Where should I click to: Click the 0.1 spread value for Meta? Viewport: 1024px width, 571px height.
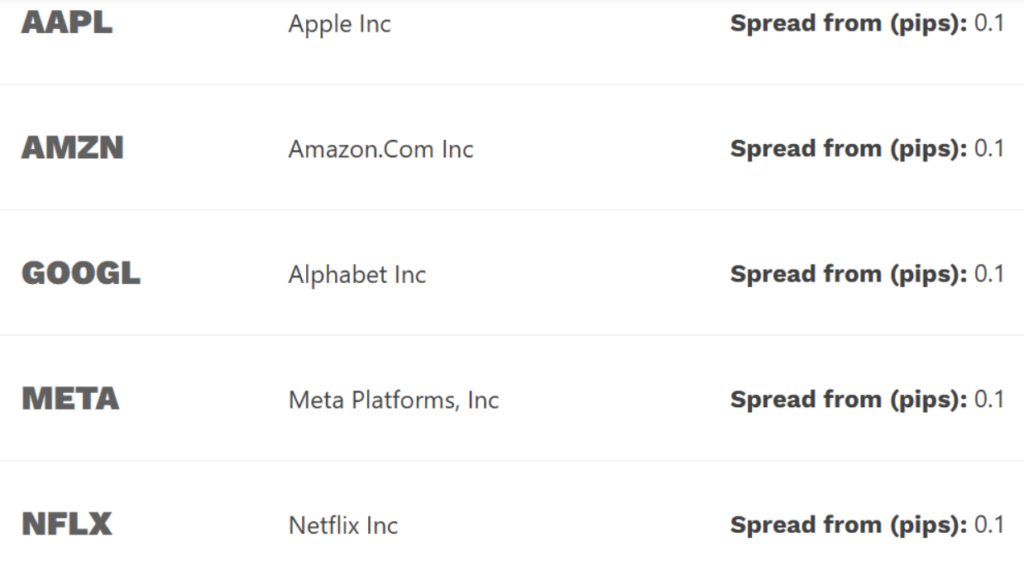[x=989, y=399]
